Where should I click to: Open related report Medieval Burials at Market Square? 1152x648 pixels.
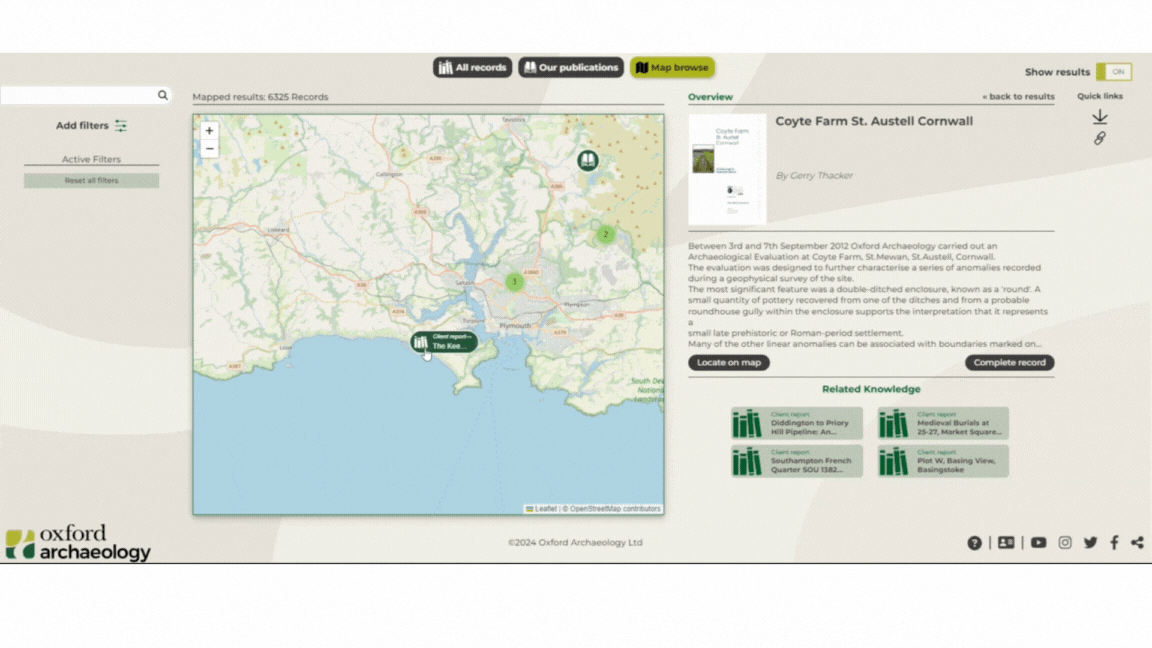tap(943, 424)
